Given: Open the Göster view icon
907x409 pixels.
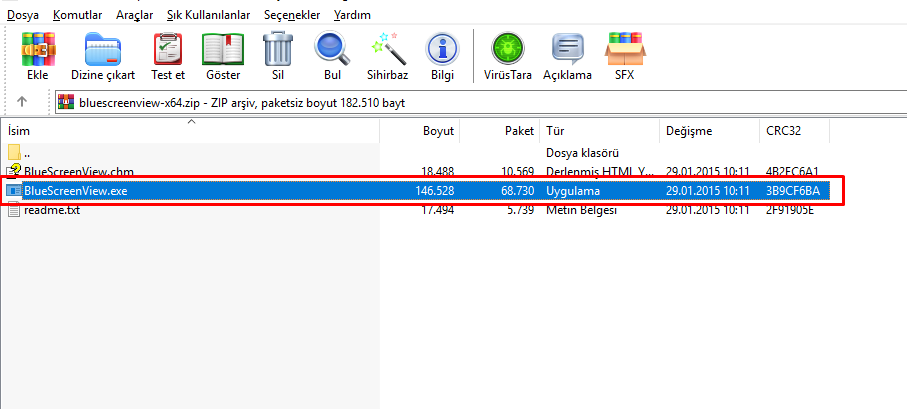Looking at the screenshot, I should [x=223, y=49].
